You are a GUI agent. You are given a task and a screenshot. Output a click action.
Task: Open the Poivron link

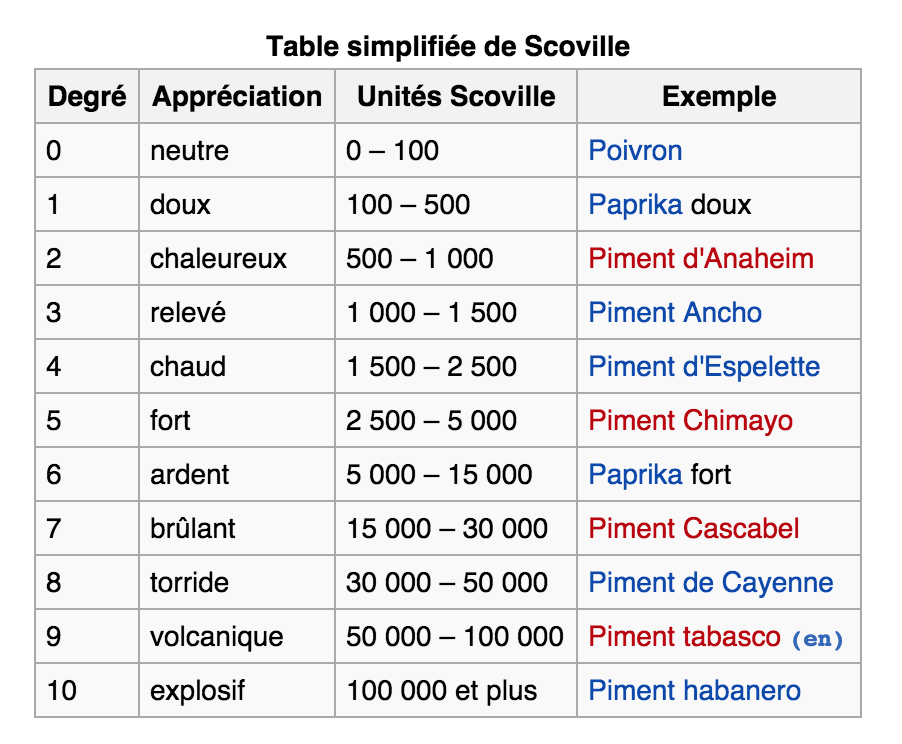(x=635, y=151)
